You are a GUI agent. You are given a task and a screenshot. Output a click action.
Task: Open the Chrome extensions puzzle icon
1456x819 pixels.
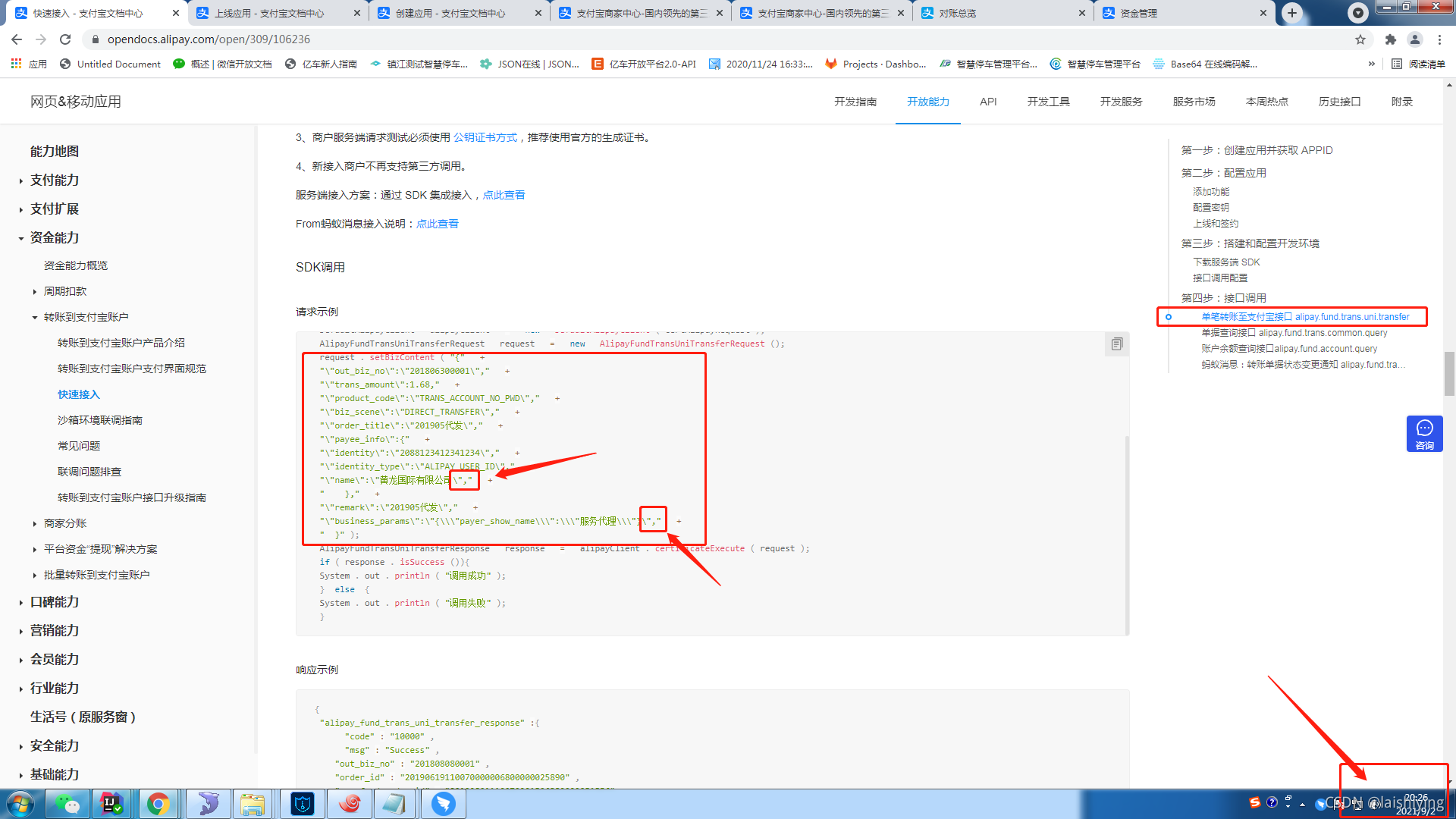(x=1390, y=39)
